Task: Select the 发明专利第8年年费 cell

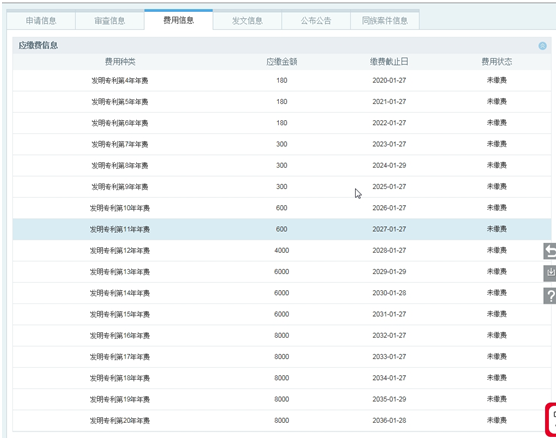Action: coord(120,166)
